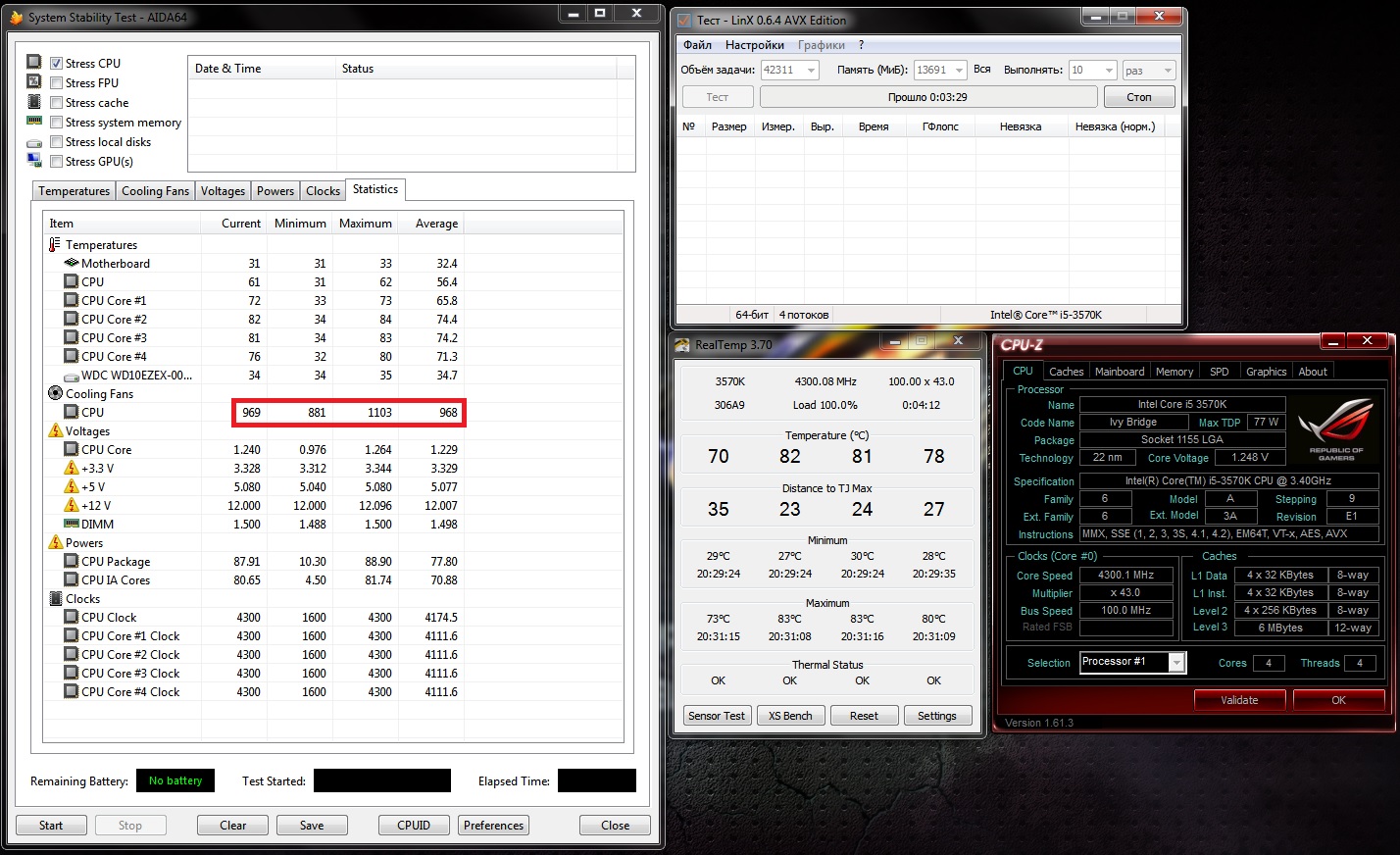Switch to the Temperatures tab in AIDA64
1400x855 pixels.
75,191
